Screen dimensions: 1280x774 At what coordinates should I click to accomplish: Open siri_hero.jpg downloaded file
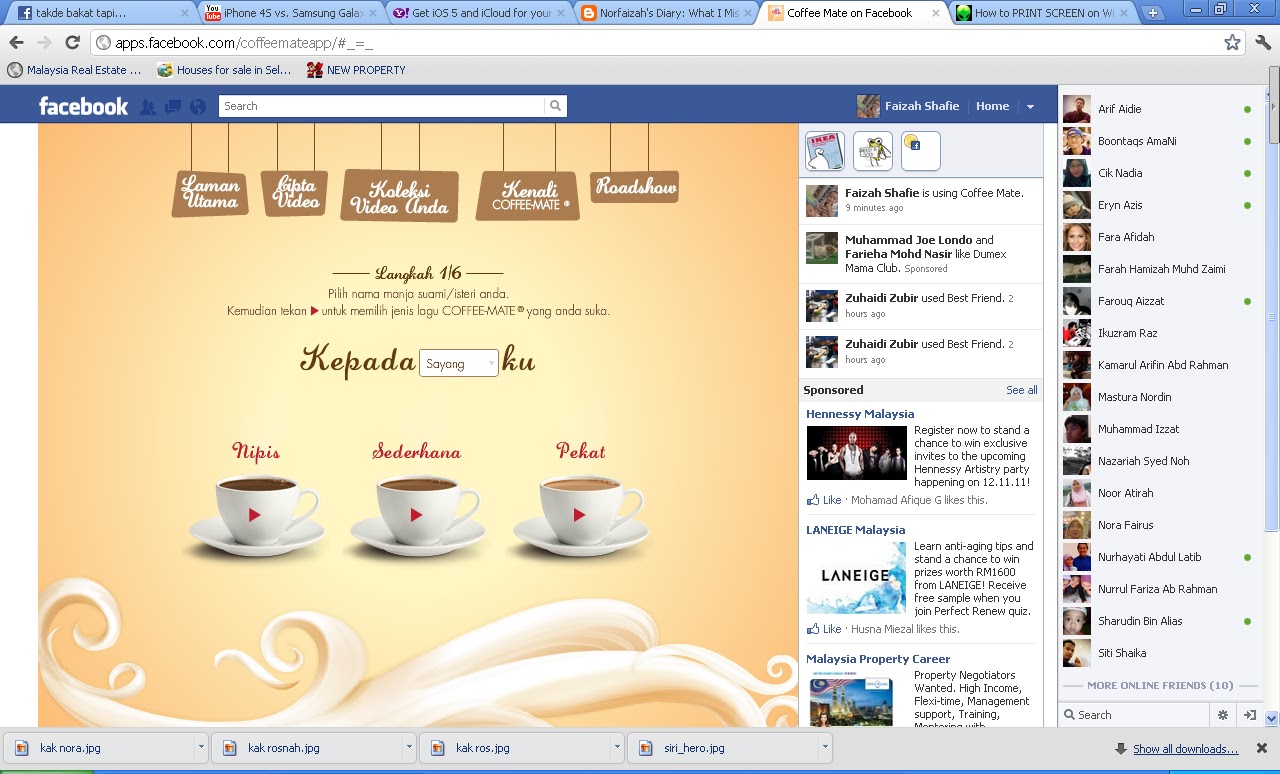pos(723,747)
